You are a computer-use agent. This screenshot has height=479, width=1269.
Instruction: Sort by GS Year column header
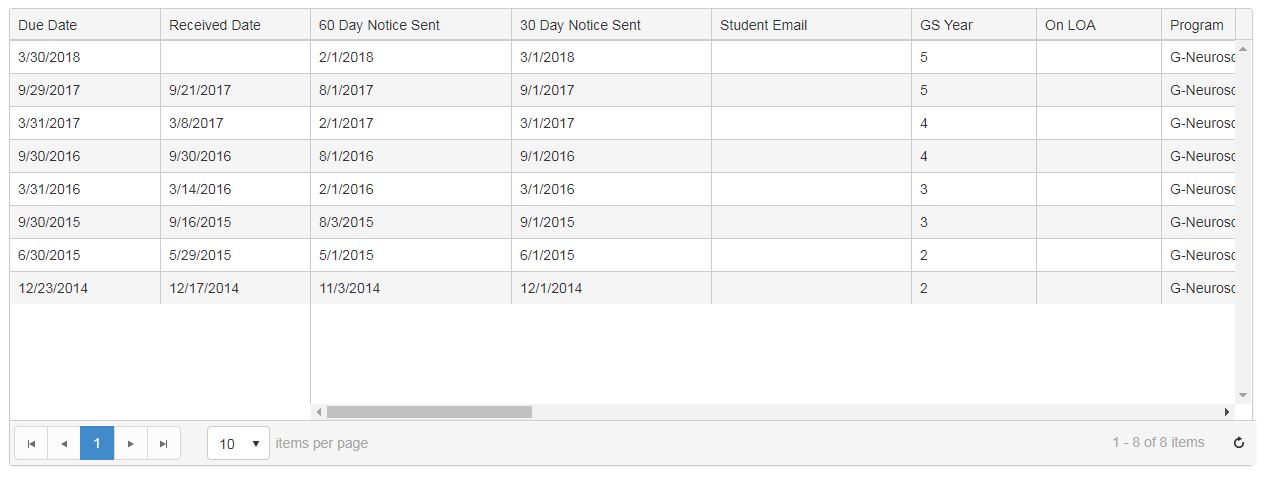pyautogui.click(x=946, y=25)
